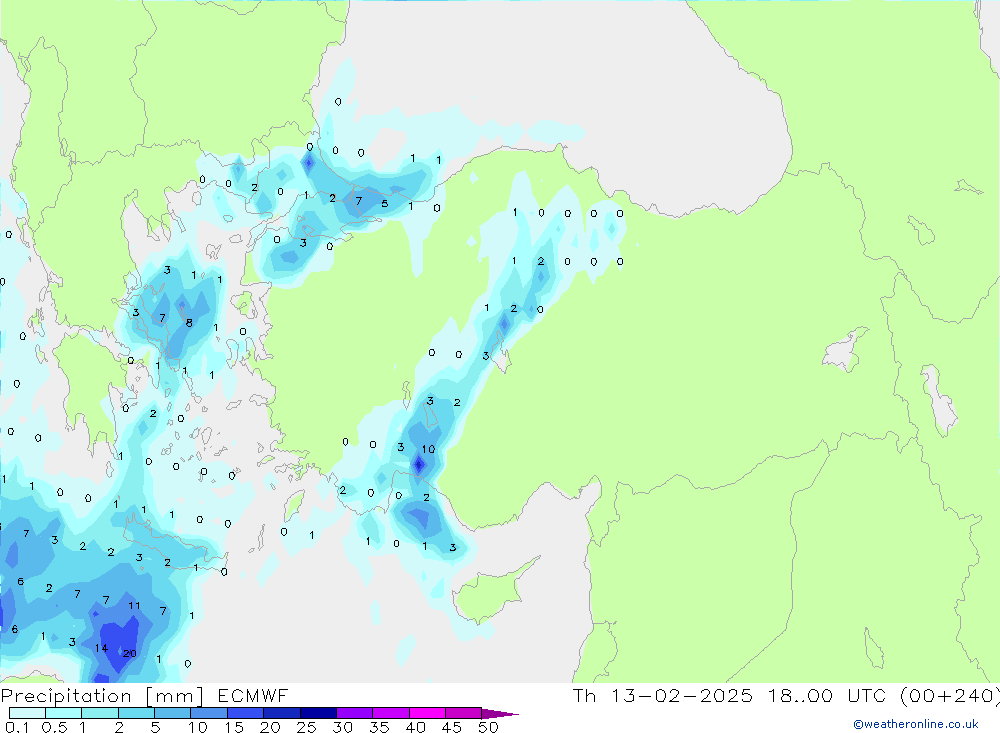Click the 'Precipitation [mm]' title text
1000x733 pixels.
102,696
